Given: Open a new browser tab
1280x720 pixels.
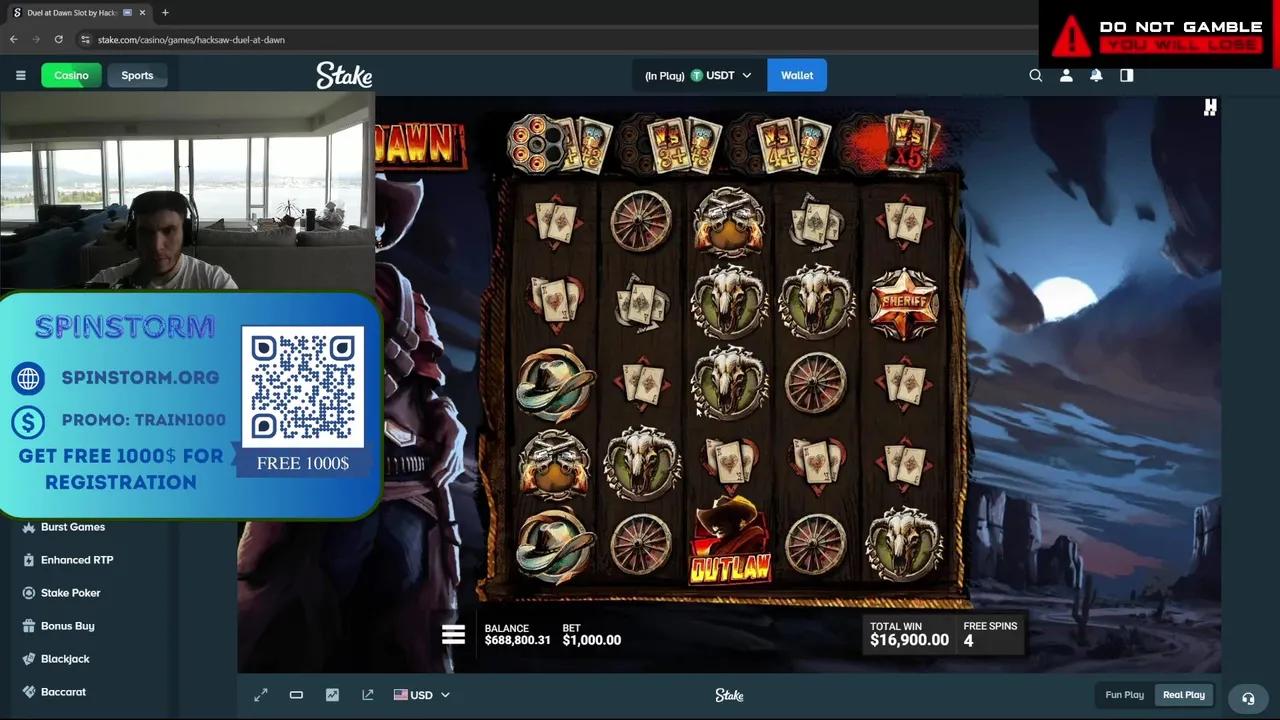Looking at the screenshot, I should [165, 13].
